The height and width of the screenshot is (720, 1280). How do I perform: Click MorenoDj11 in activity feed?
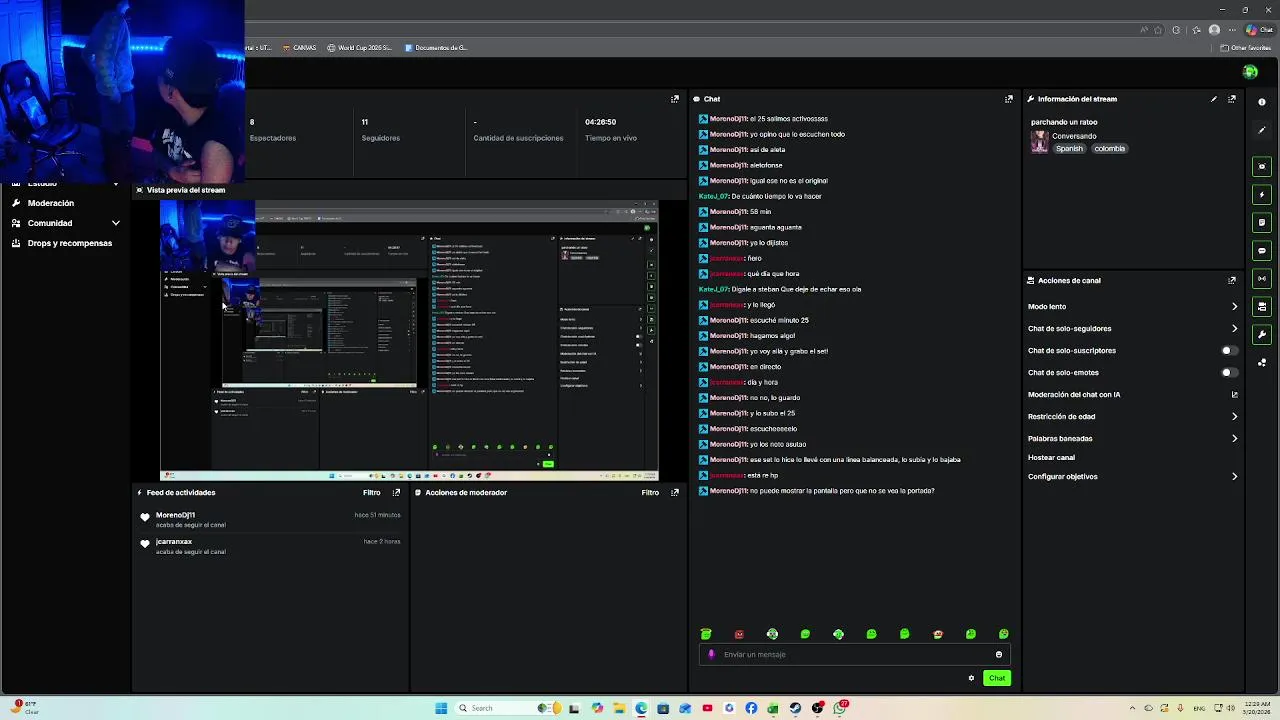point(175,515)
